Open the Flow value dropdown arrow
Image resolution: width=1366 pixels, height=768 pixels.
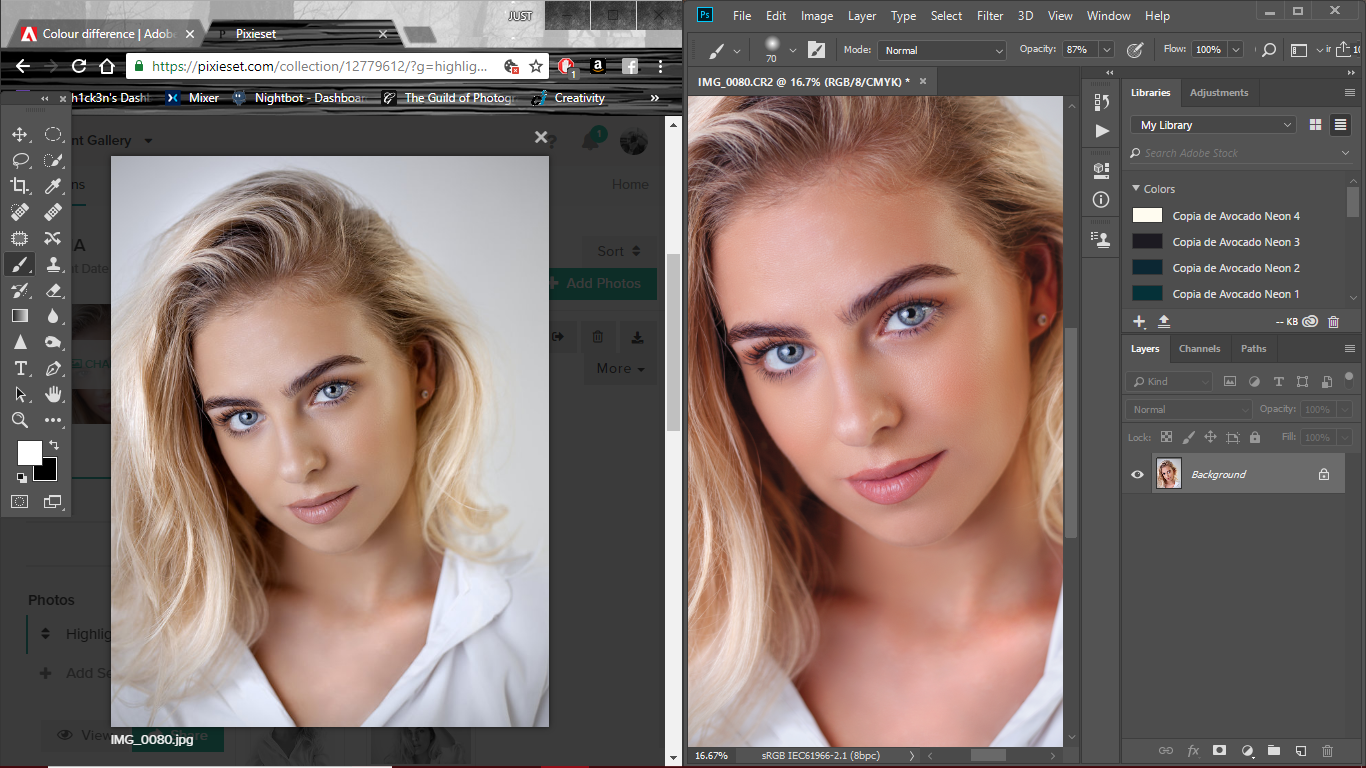(x=1236, y=50)
